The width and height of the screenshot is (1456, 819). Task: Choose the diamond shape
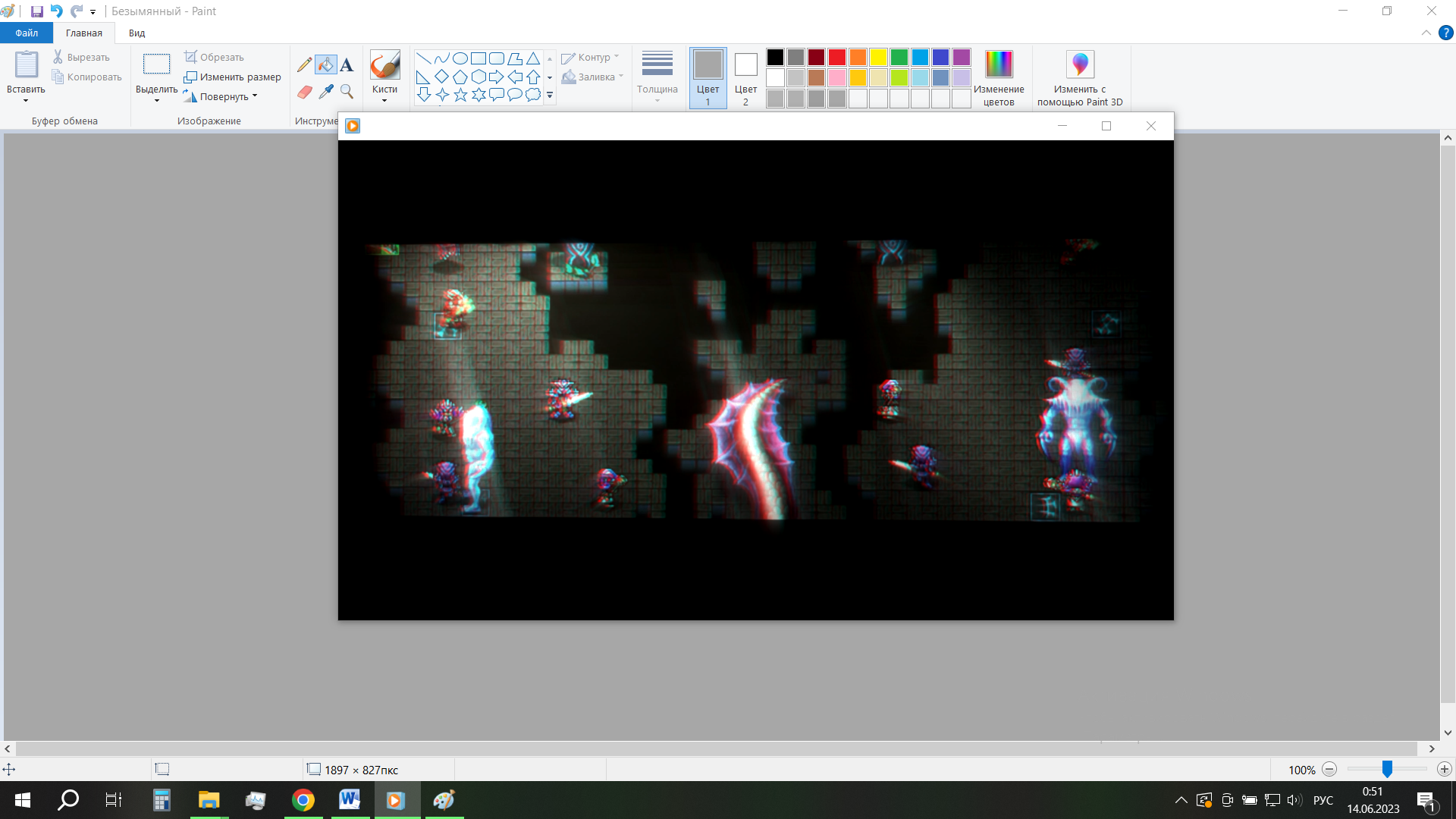pos(442,77)
